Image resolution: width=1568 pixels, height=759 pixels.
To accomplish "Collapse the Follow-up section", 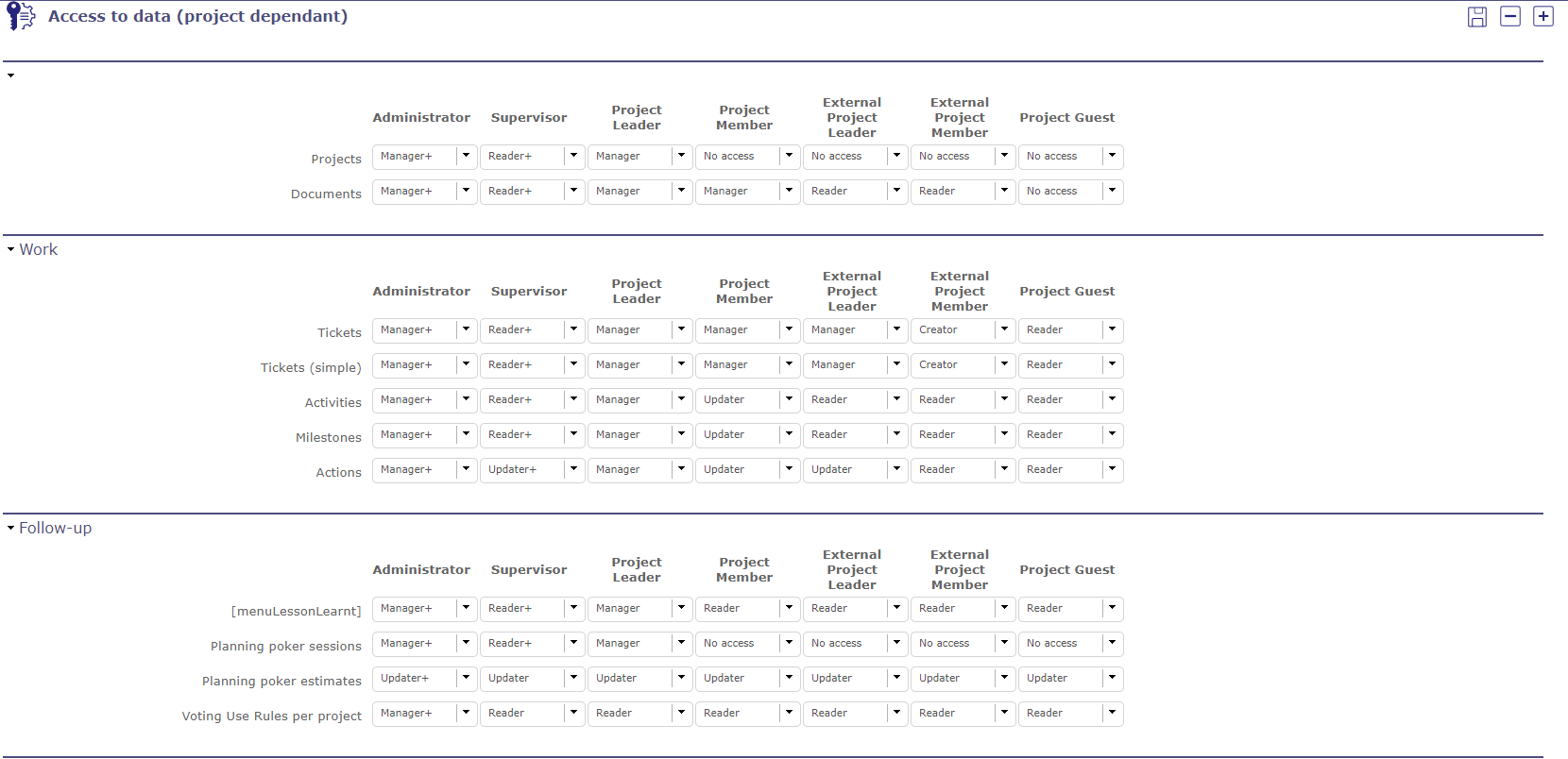I will 9,527.
